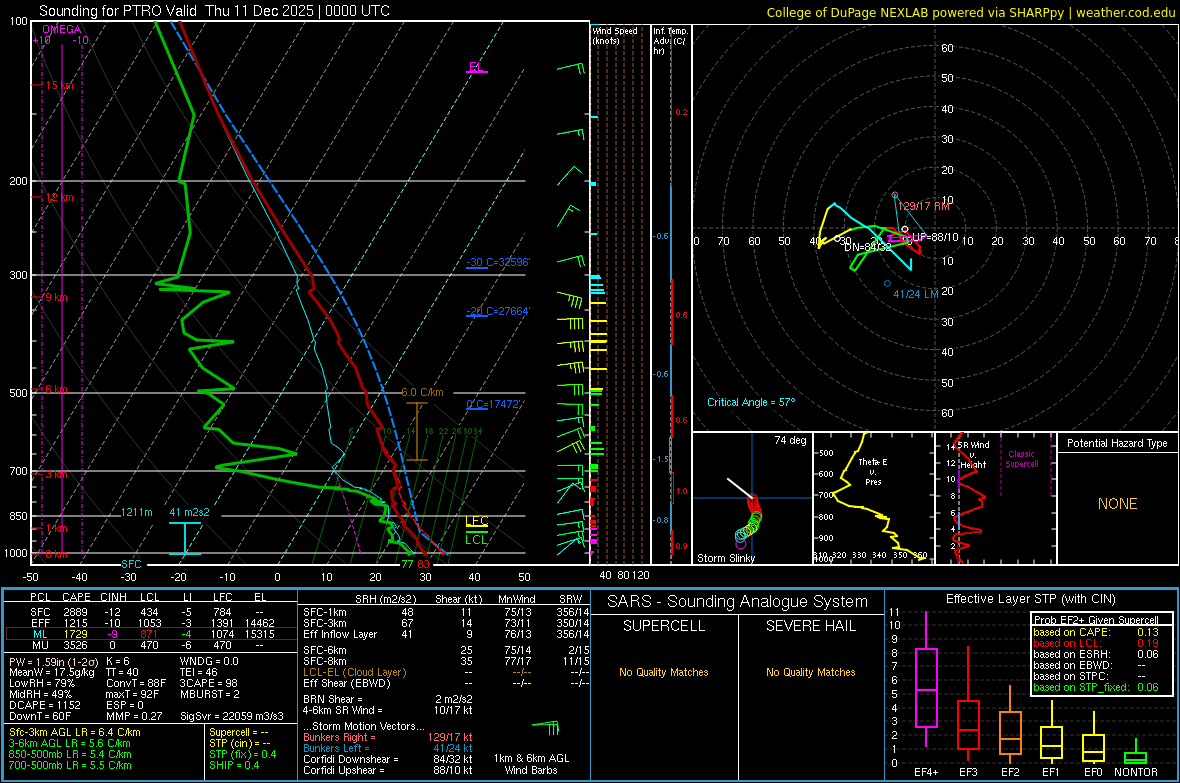Select the magenta OMEGA label on the skew-T
This screenshot has width=1180, height=783.
(x=62, y=29)
